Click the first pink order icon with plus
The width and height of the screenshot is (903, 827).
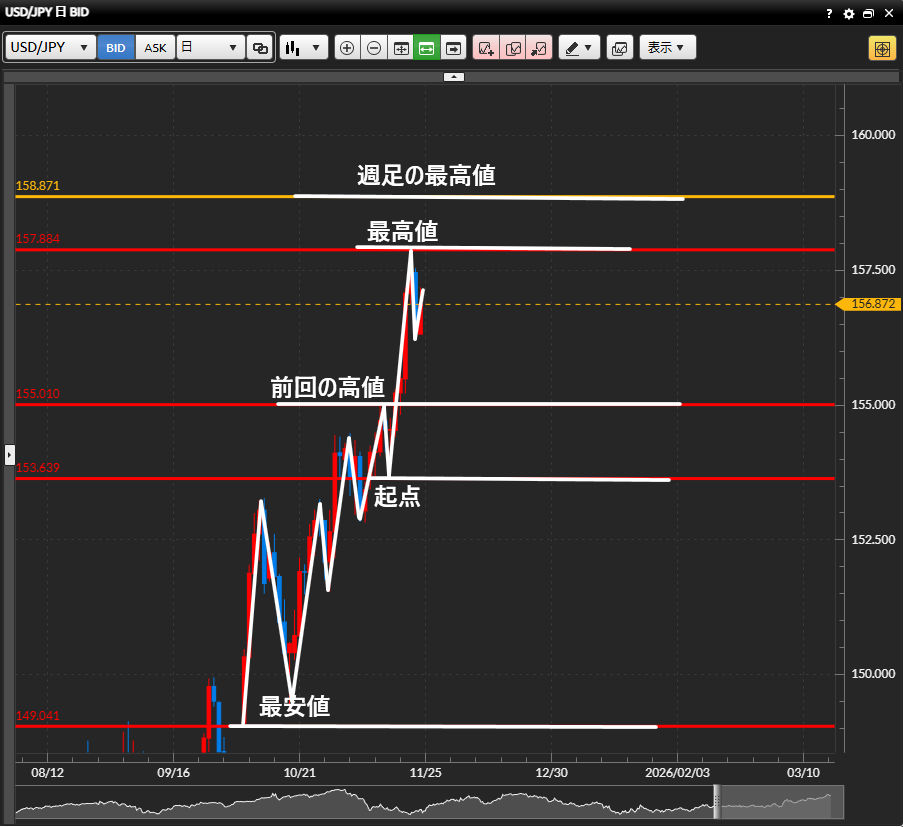point(486,48)
